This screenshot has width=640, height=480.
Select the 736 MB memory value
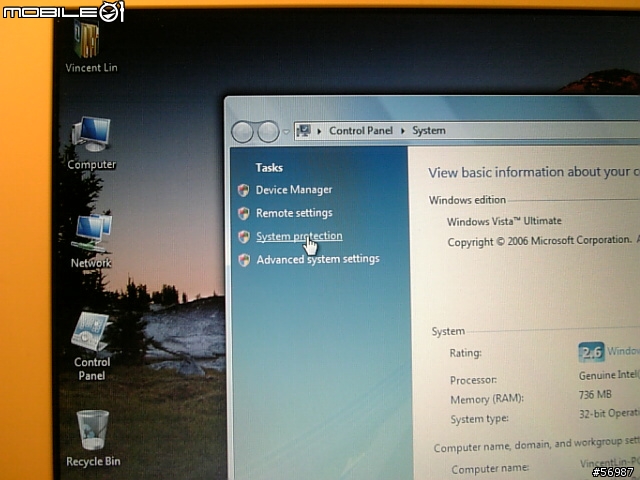(595, 395)
